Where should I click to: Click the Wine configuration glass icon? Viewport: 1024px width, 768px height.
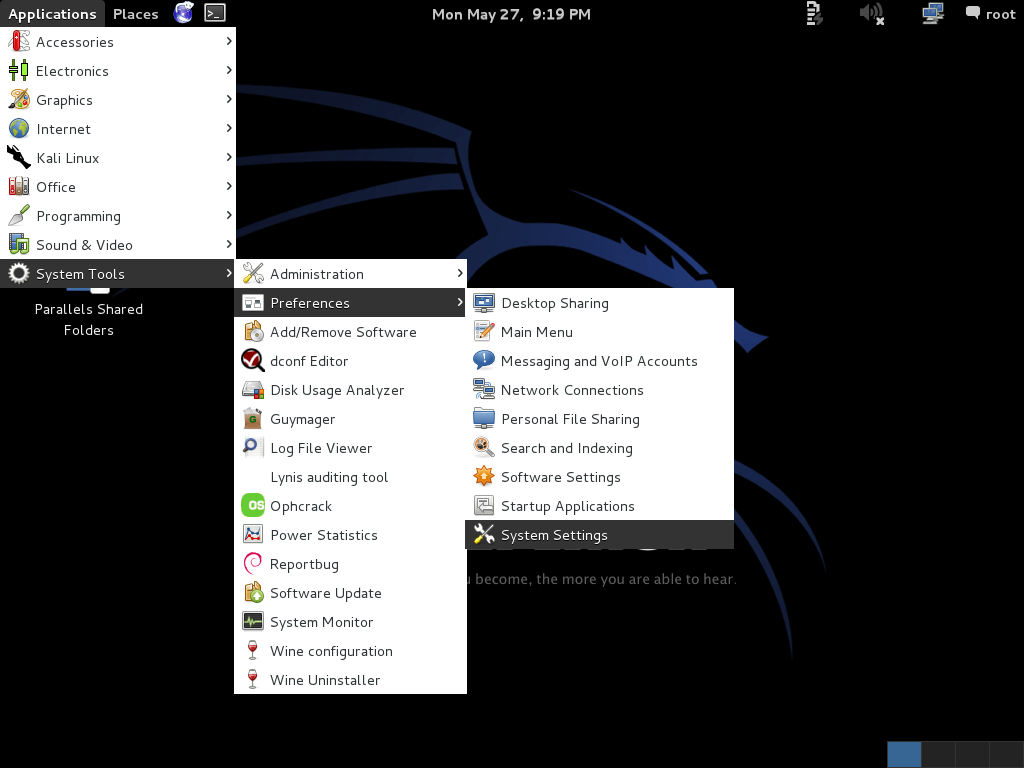click(x=253, y=650)
